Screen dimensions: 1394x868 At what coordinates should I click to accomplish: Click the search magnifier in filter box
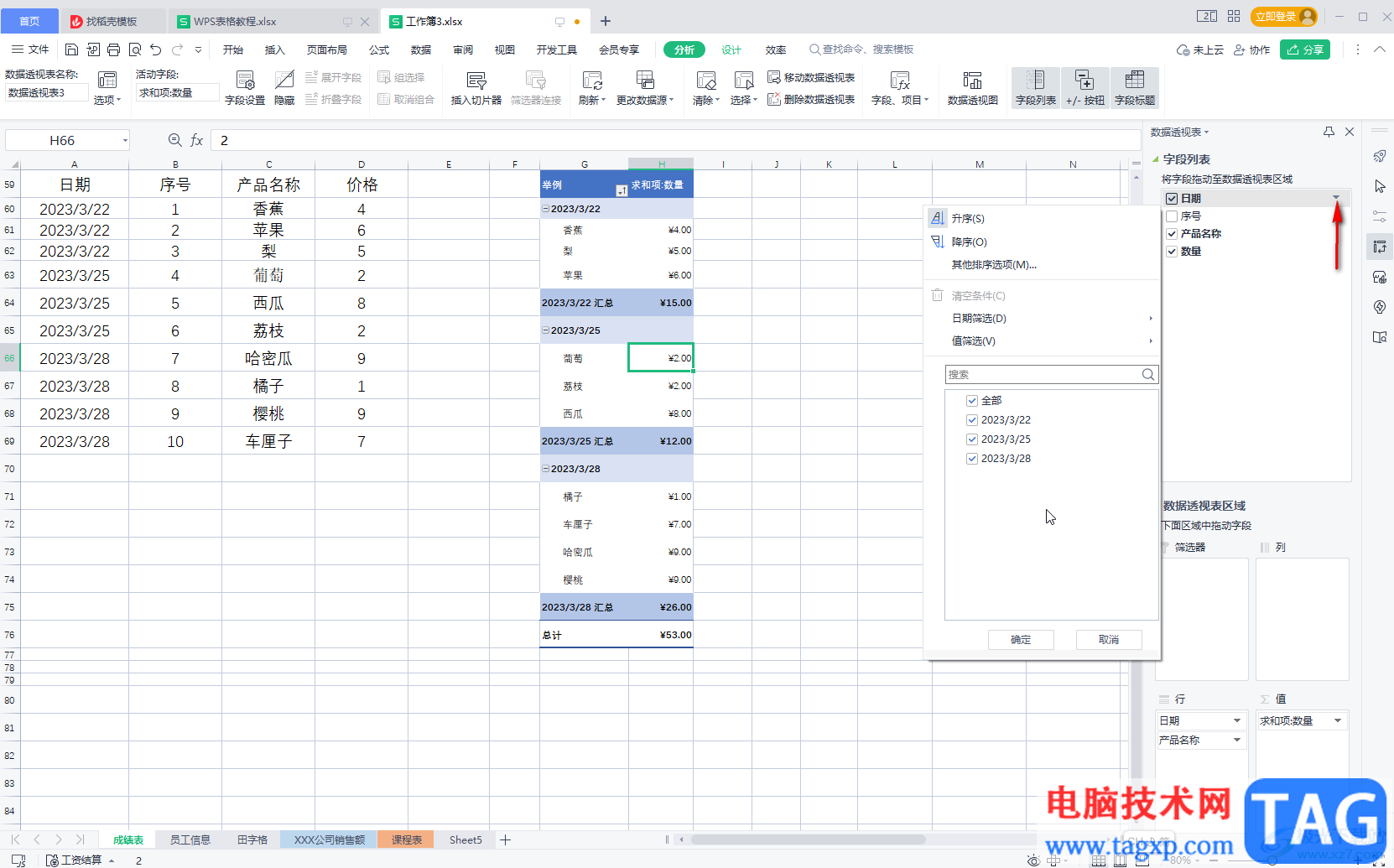point(1148,375)
